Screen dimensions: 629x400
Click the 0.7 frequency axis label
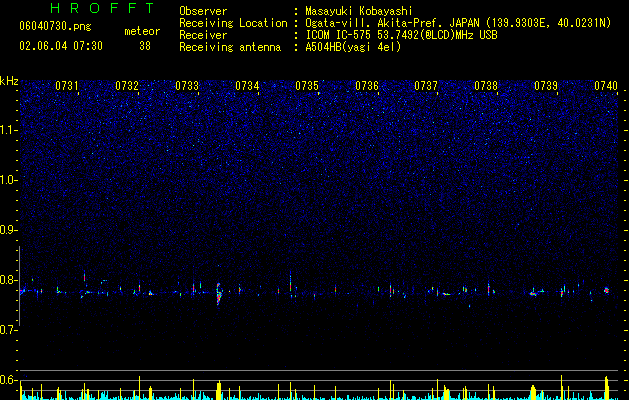[x=9, y=330]
